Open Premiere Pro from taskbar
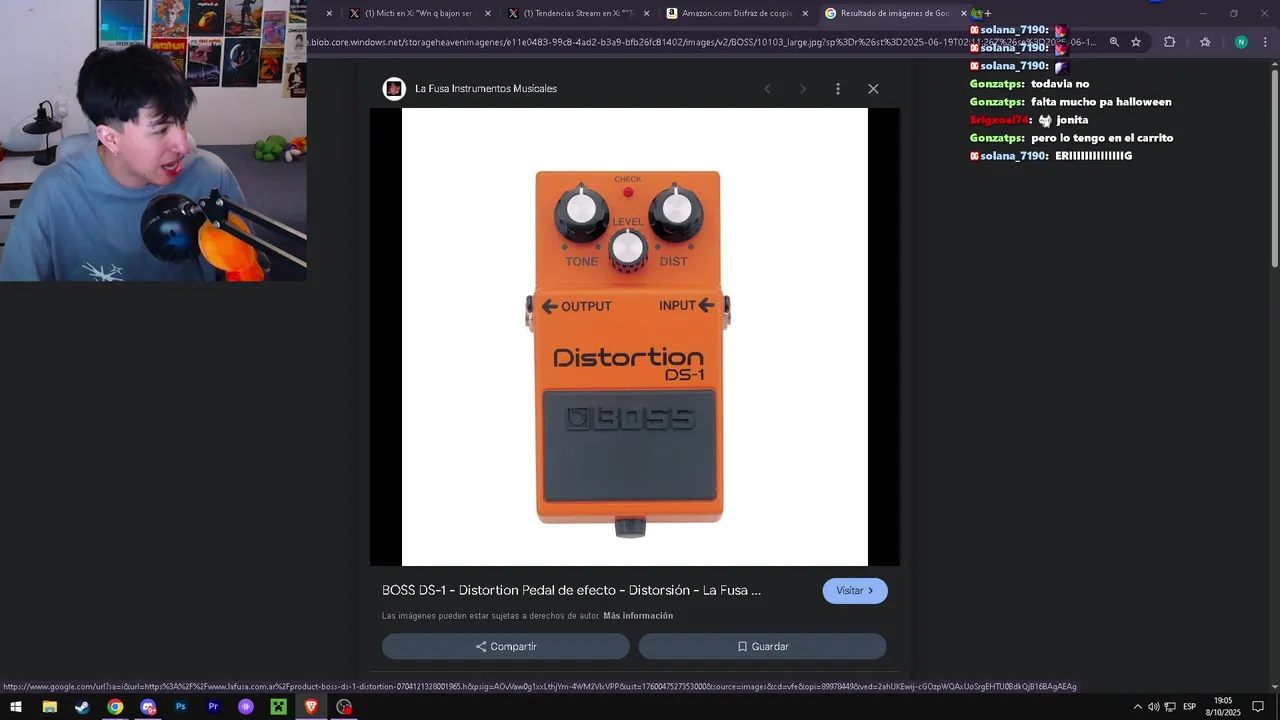This screenshot has width=1280, height=720. [x=213, y=707]
